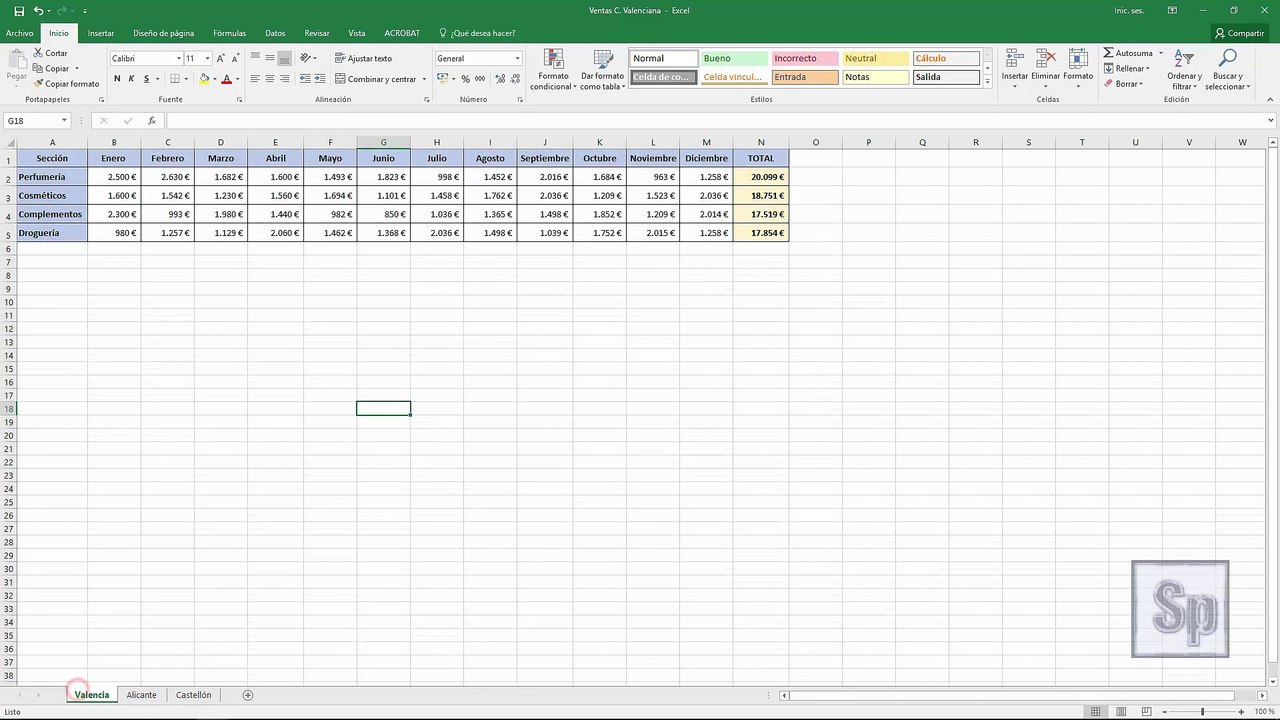Open Dar formato como tabla menu

tap(603, 70)
